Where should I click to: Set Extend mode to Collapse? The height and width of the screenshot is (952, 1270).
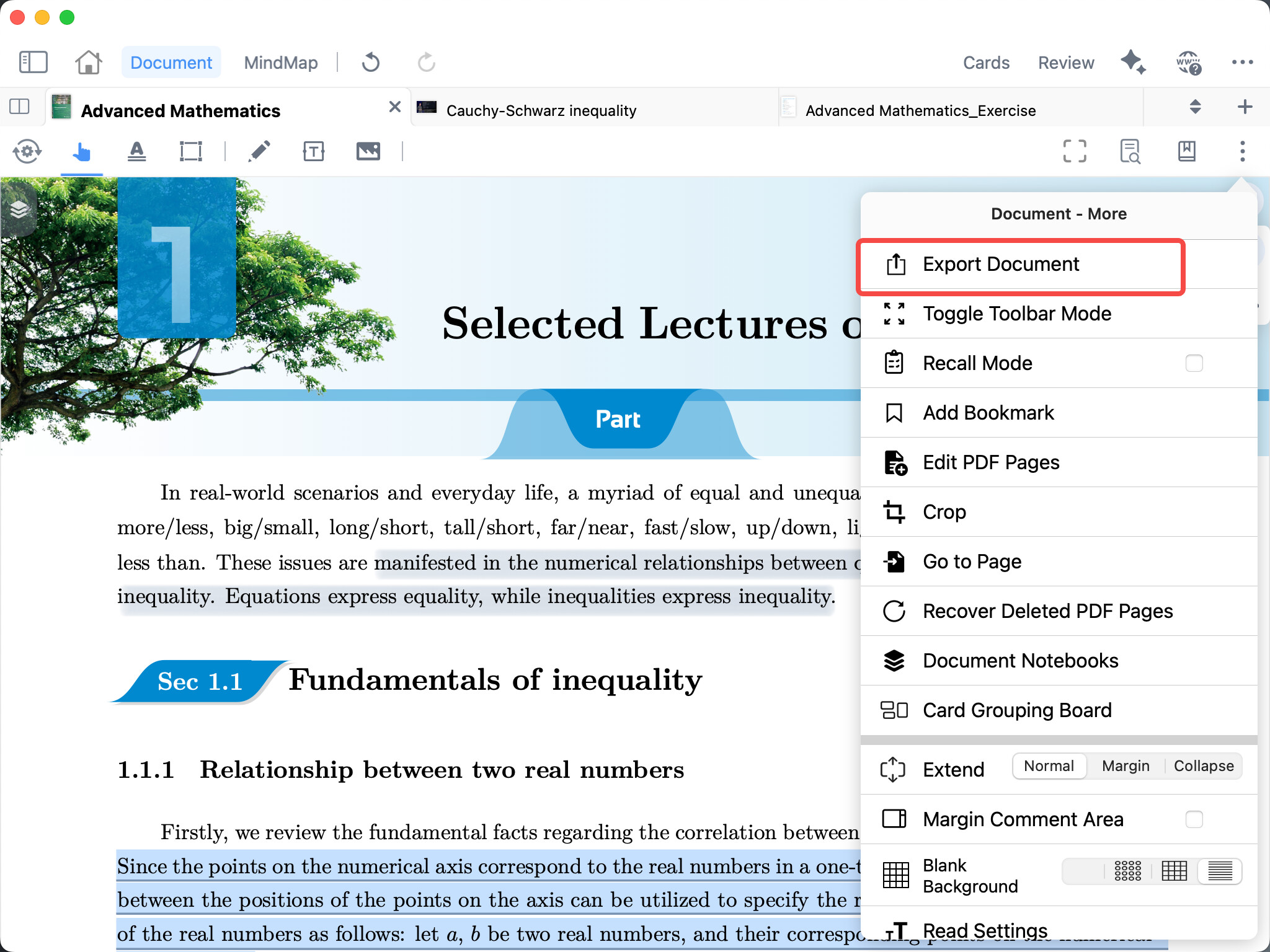(x=1203, y=766)
